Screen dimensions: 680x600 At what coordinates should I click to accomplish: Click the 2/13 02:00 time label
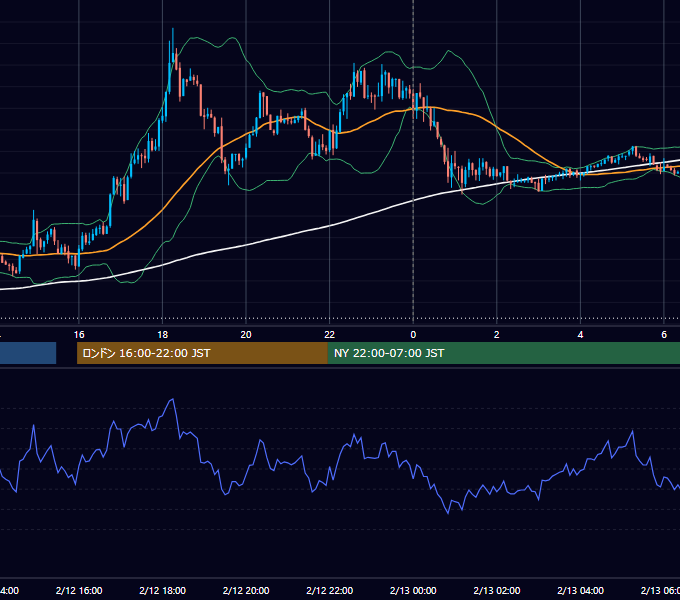pyautogui.click(x=497, y=590)
